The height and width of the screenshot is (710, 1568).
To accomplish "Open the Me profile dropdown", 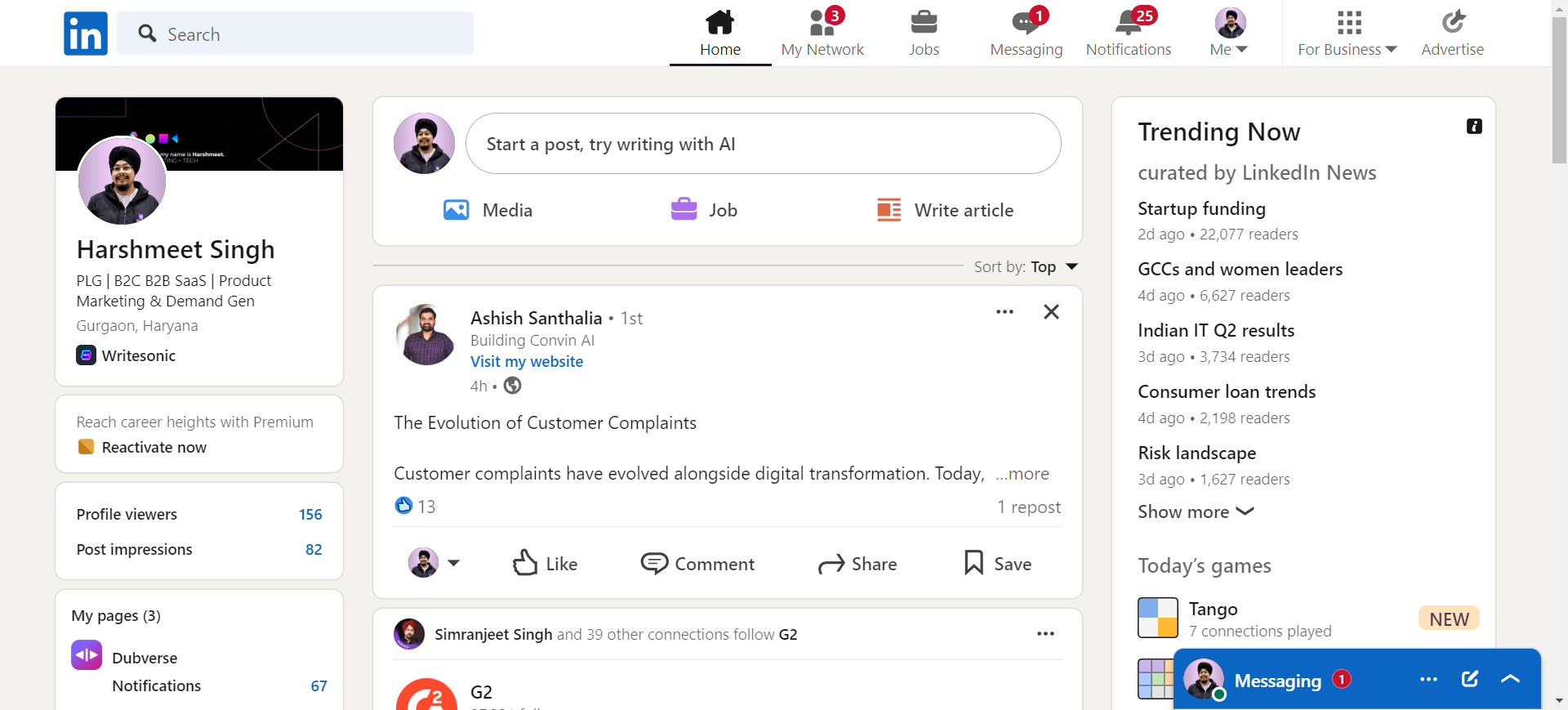I will [1229, 33].
